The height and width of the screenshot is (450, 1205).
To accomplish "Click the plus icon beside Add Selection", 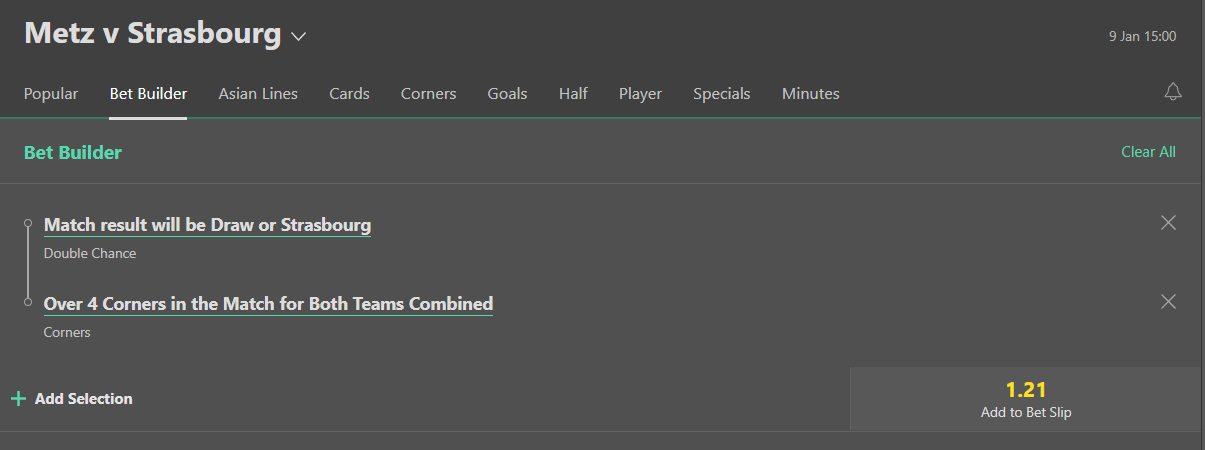I will pos(18,399).
